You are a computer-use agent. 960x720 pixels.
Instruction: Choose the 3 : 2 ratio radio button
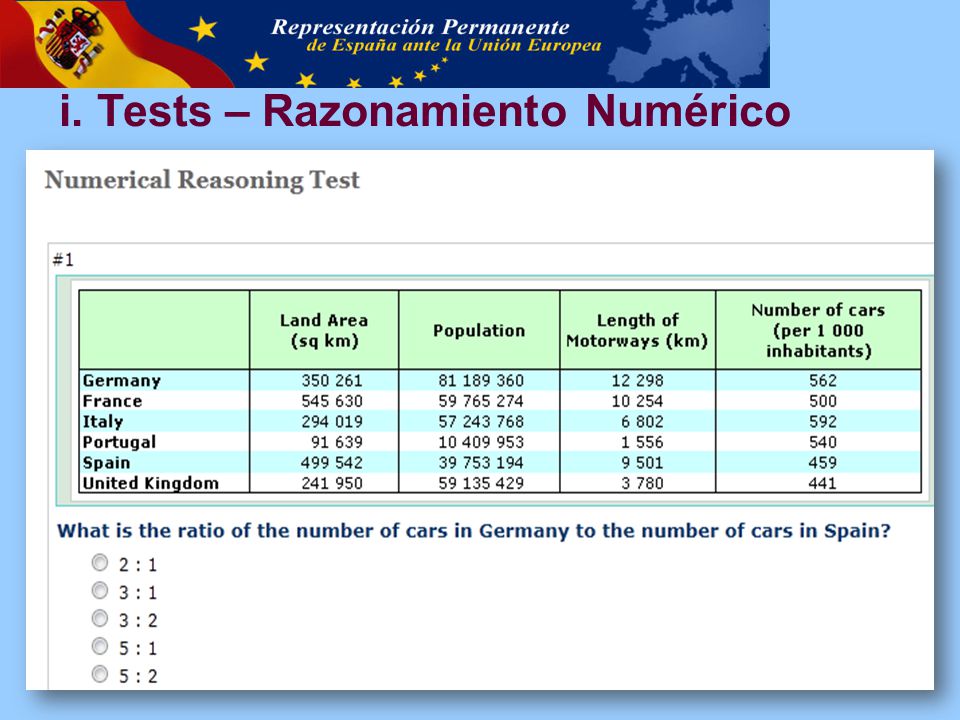click(100, 618)
